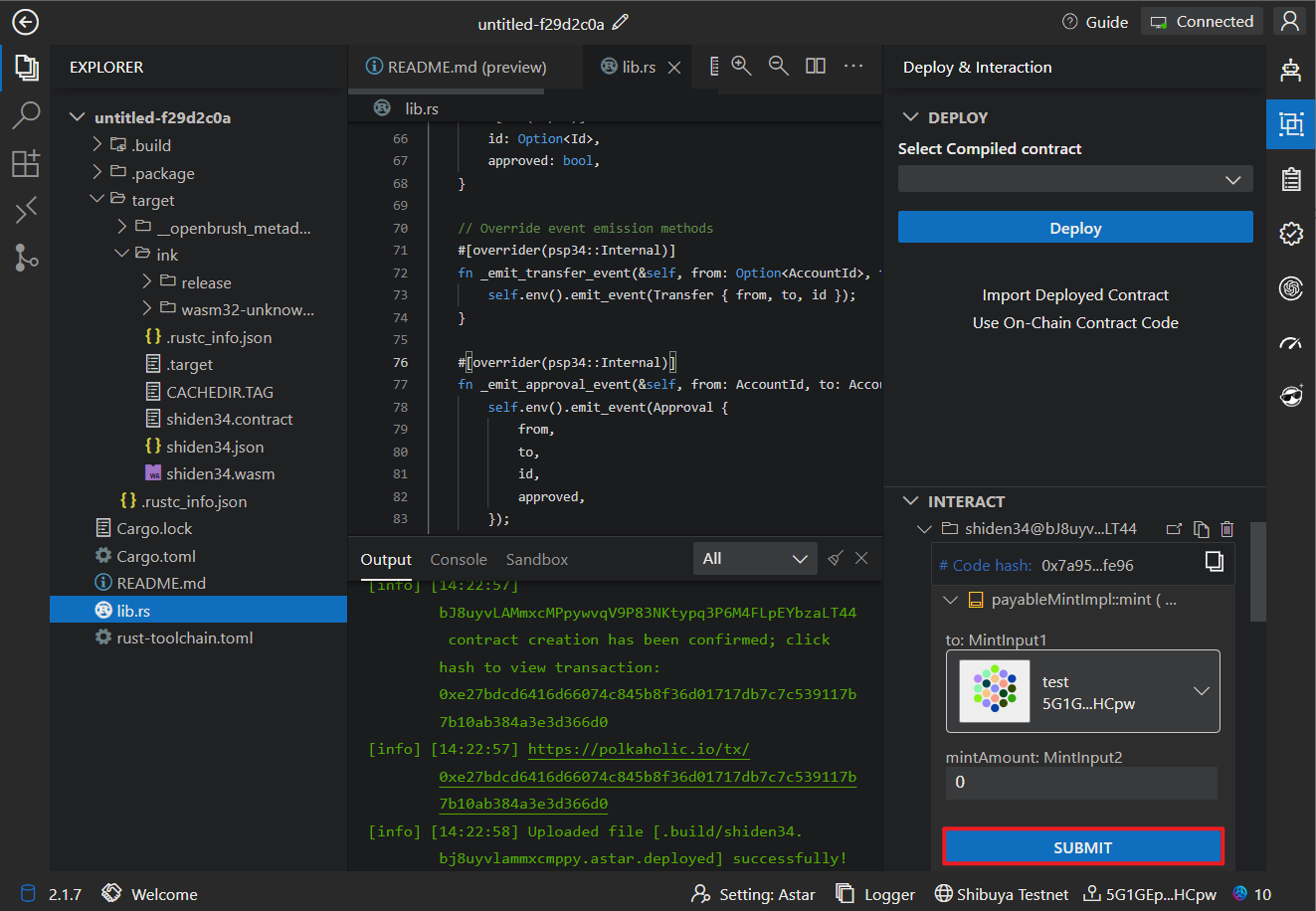The width and height of the screenshot is (1316, 911).
Task: Click the zoom in magnifier icon
Action: click(741, 66)
